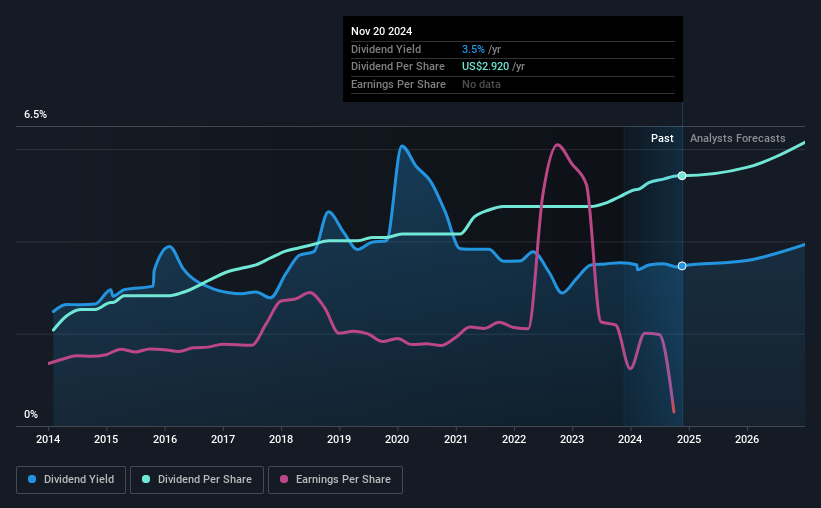Click the pink Earnings Per Share legend dot
The height and width of the screenshot is (508, 821).
pyautogui.click(x=284, y=479)
